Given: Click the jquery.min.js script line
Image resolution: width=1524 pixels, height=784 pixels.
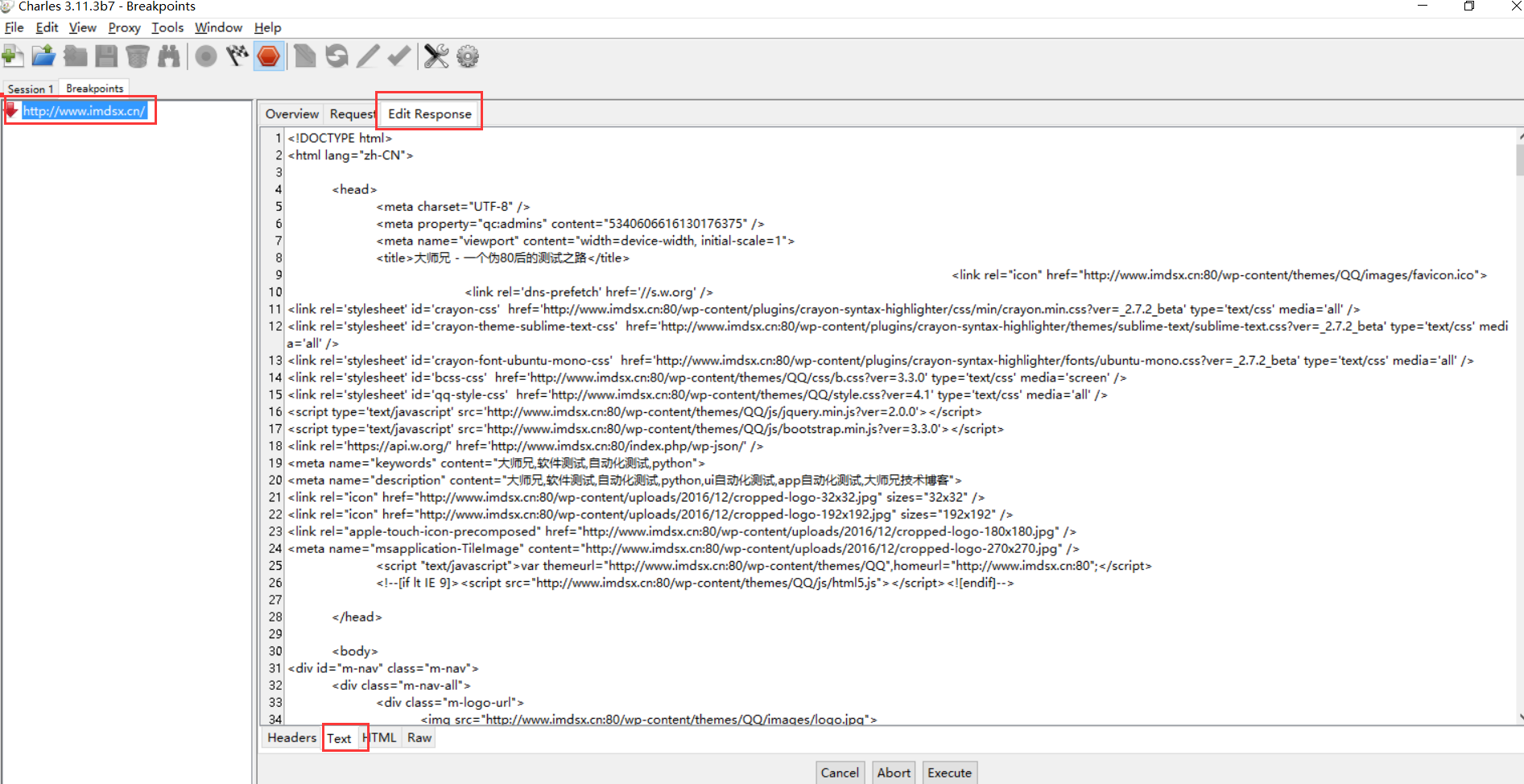Looking at the screenshot, I should pos(634,411).
